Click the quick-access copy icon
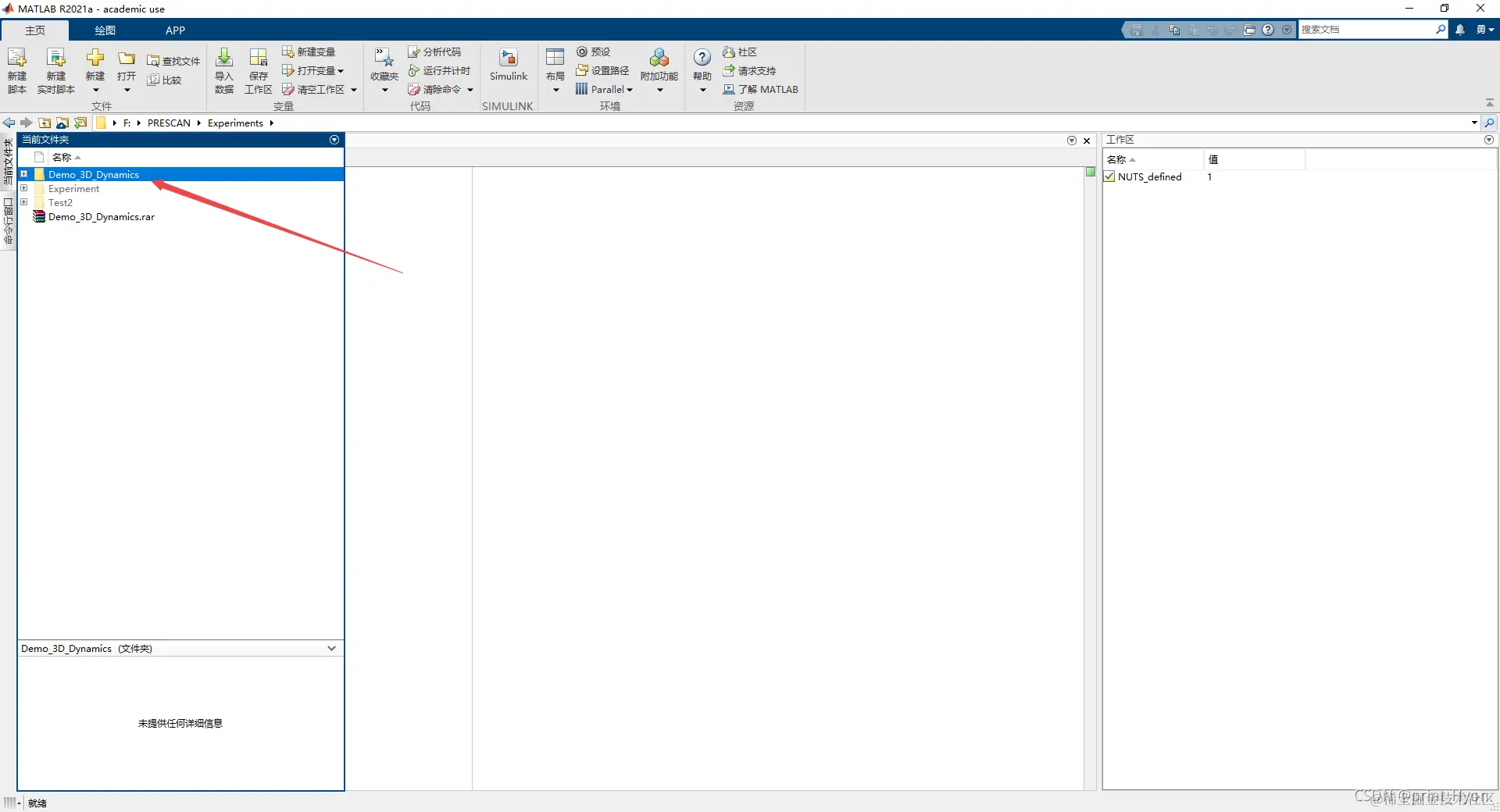The height and width of the screenshot is (812, 1500). [1174, 30]
